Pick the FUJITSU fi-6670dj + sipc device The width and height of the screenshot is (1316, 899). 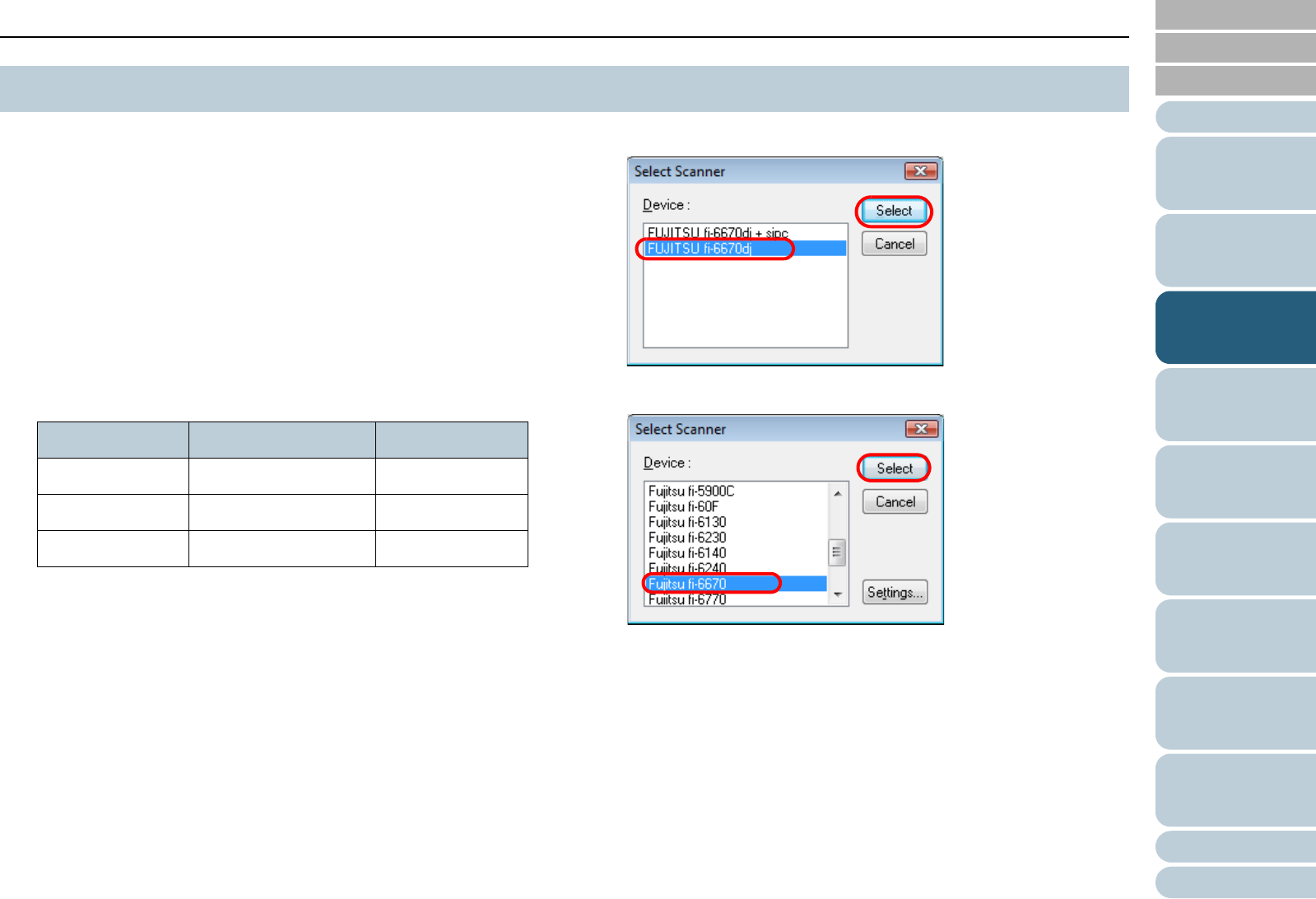[746, 233]
